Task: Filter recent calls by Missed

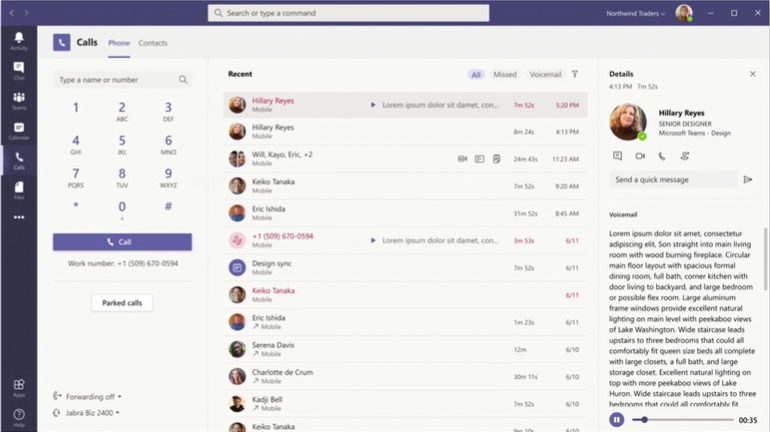Action: pyautogui.click(x=505, y=75)
